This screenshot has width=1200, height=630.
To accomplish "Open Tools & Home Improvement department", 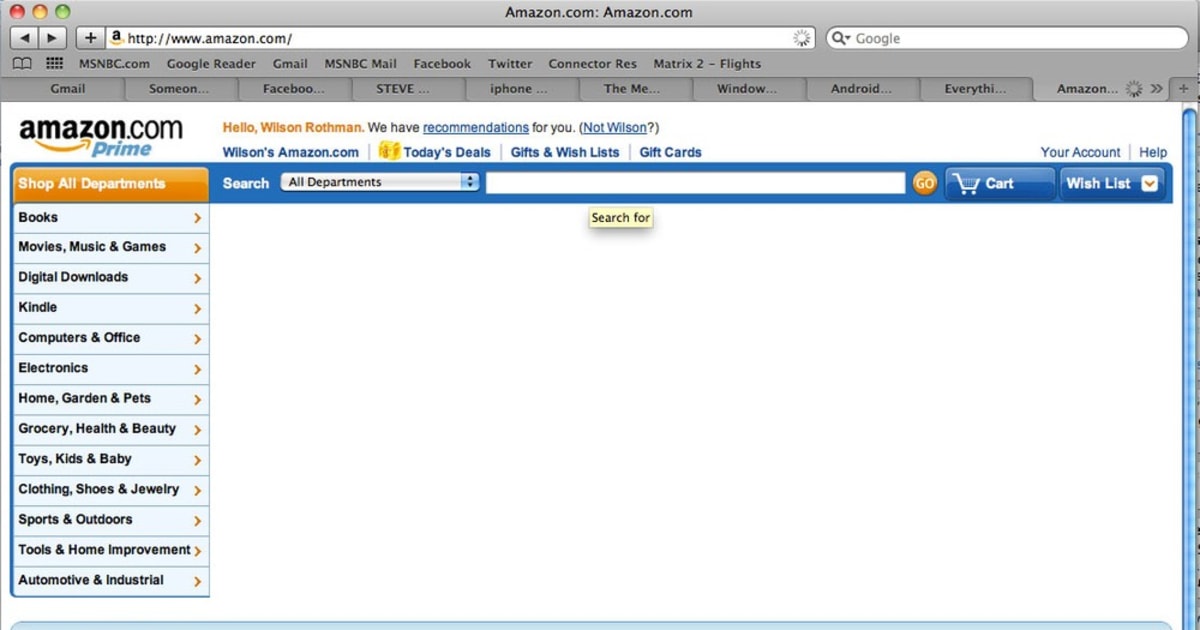I will tap(110, 550).
